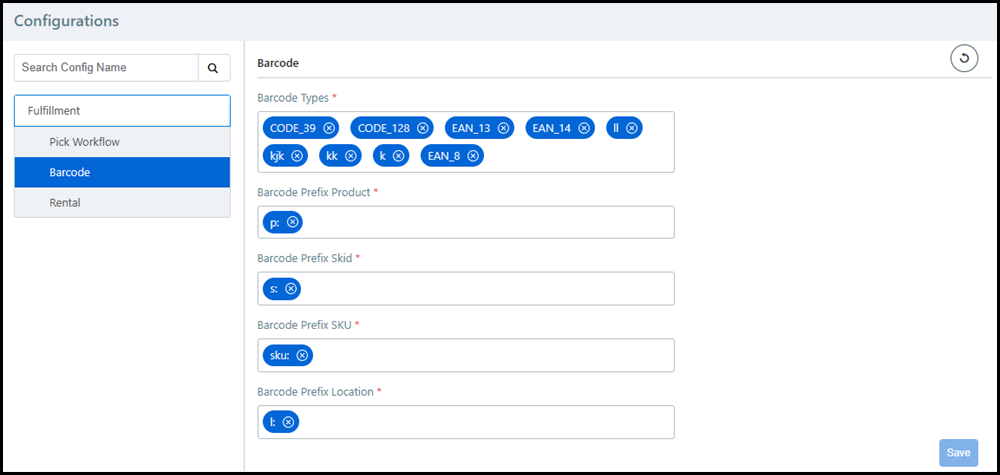Remove the kjk barcode type tag
This screenshot has width=1000, height=475.
coord(297,156)
